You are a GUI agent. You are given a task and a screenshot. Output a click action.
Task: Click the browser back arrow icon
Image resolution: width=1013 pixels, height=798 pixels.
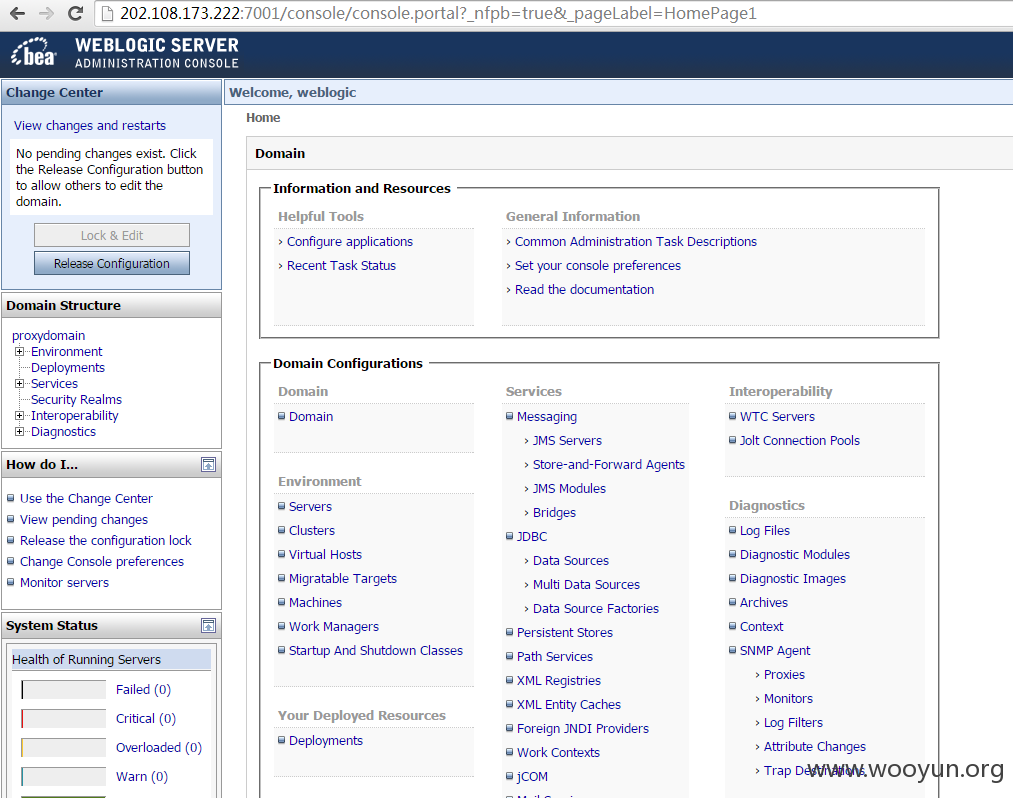point(17,13)
